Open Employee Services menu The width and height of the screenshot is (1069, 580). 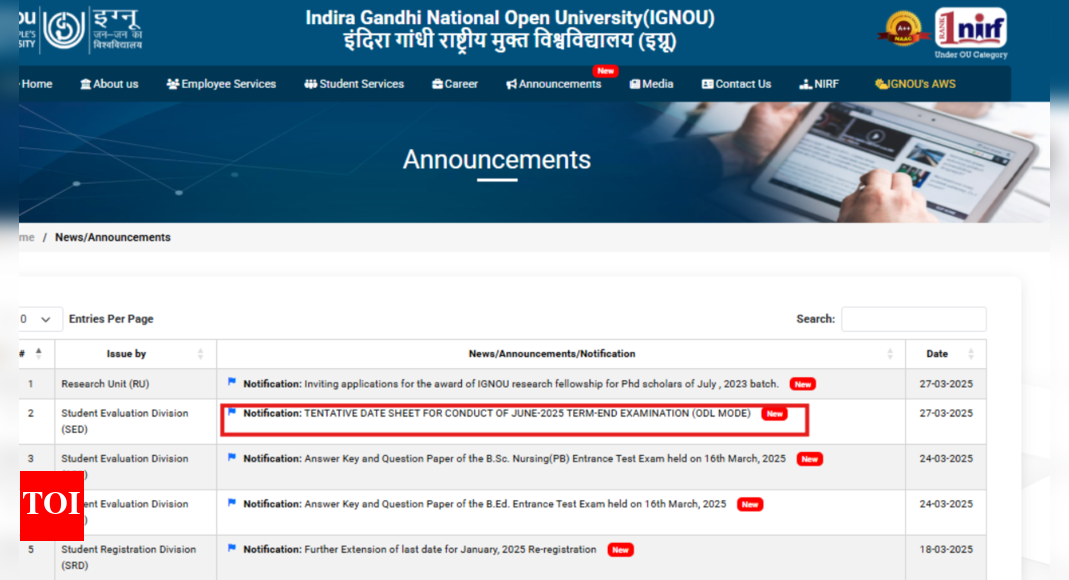221,84
